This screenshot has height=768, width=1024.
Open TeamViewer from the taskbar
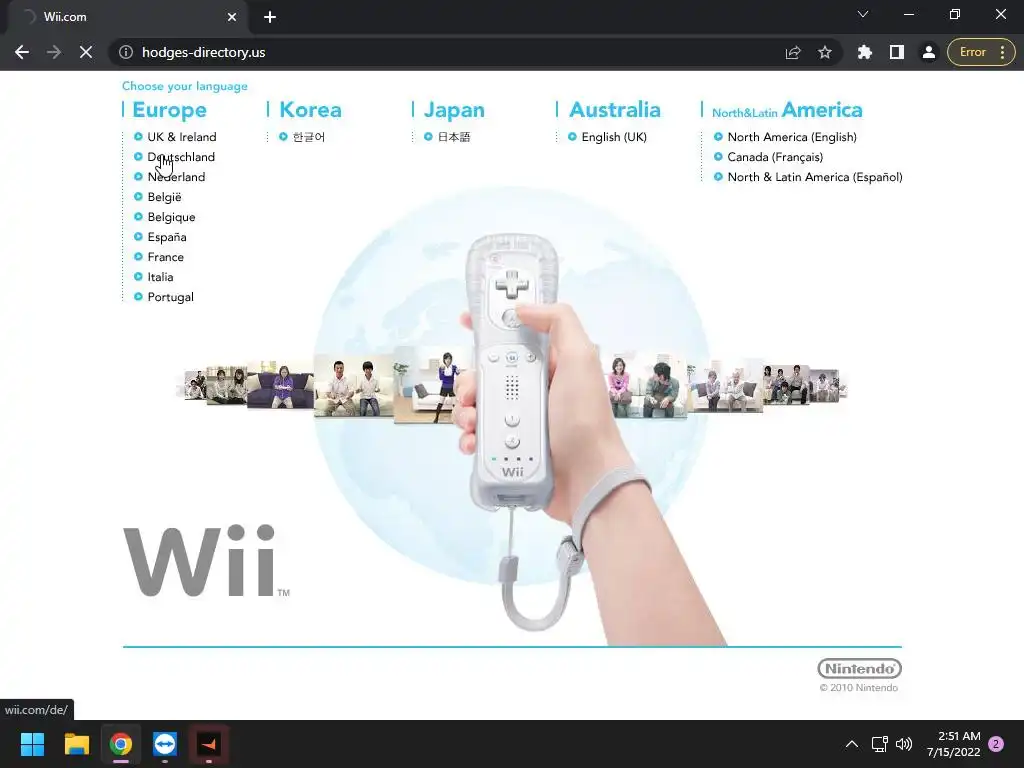[165, 744]
